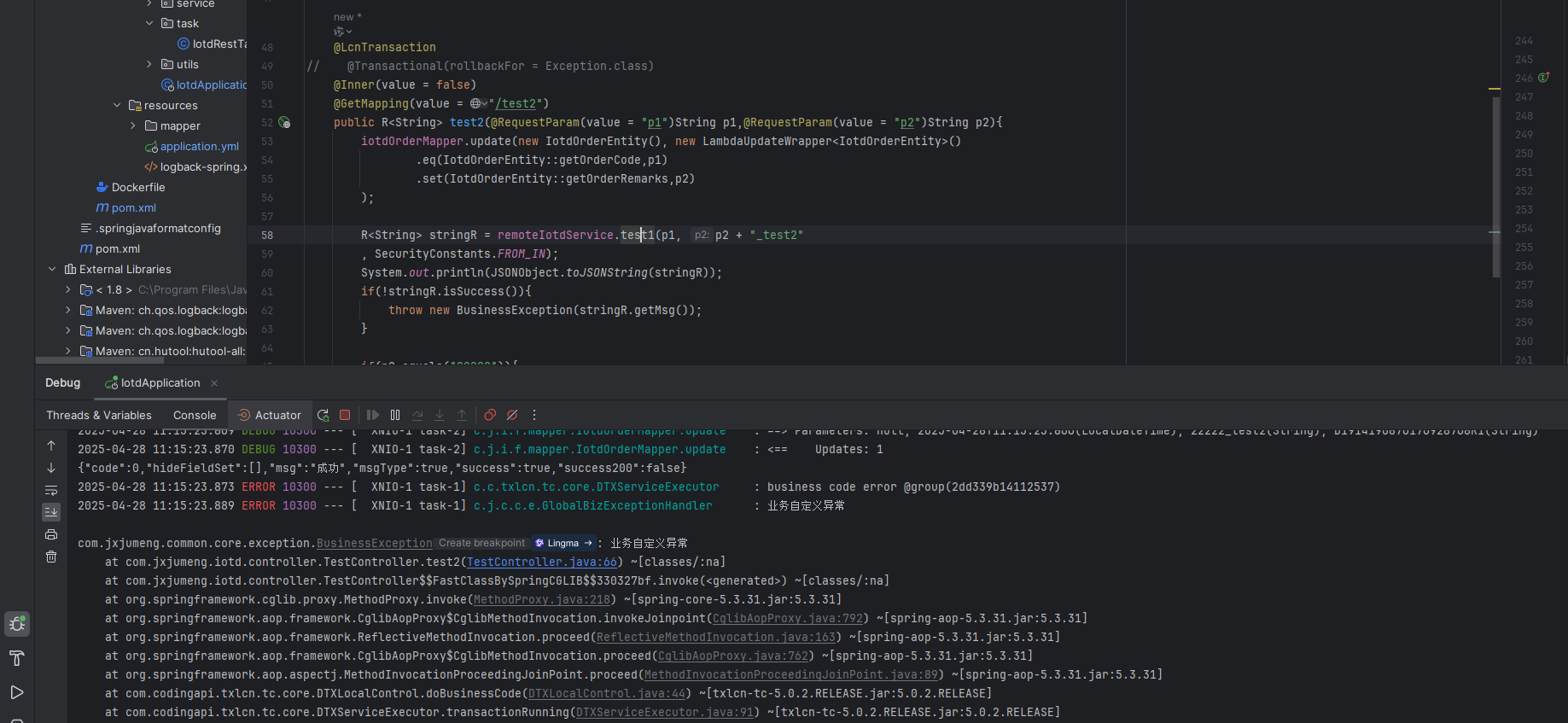Toggle scroll to end of console
This screenshot has height=723, width=1568.
[51, 512]
